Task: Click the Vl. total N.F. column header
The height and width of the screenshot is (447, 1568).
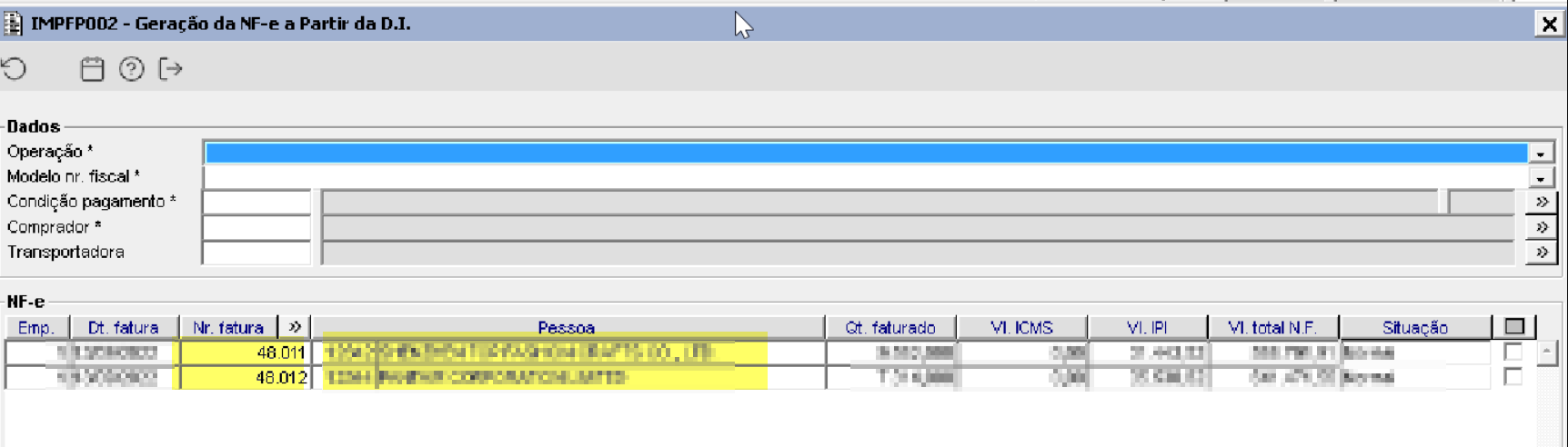Action: click(x=1272, y=327)
